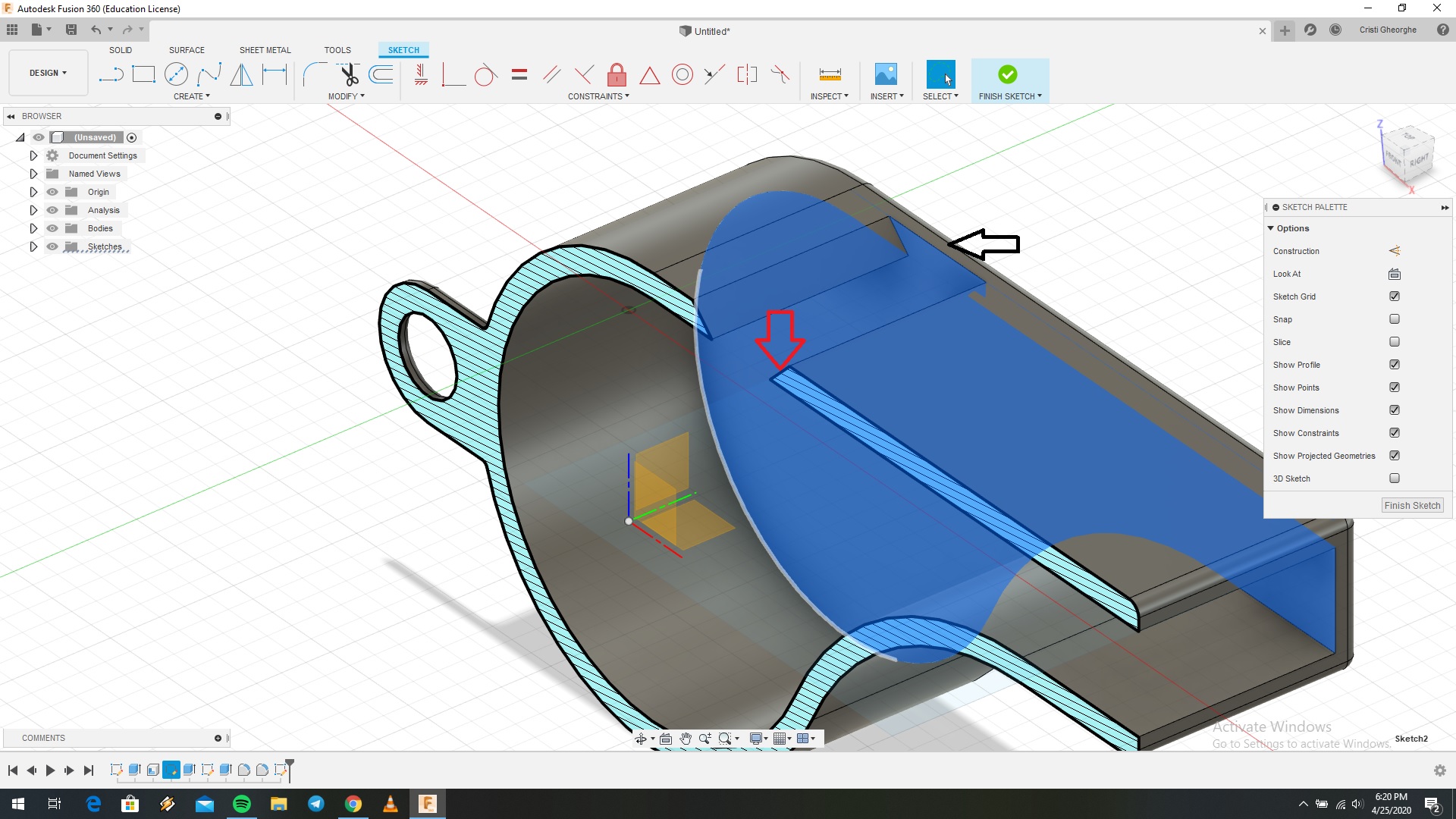
Task: Click the Orbit icon at the bottom
Action: pyautogui.click(x=642, y=738)
